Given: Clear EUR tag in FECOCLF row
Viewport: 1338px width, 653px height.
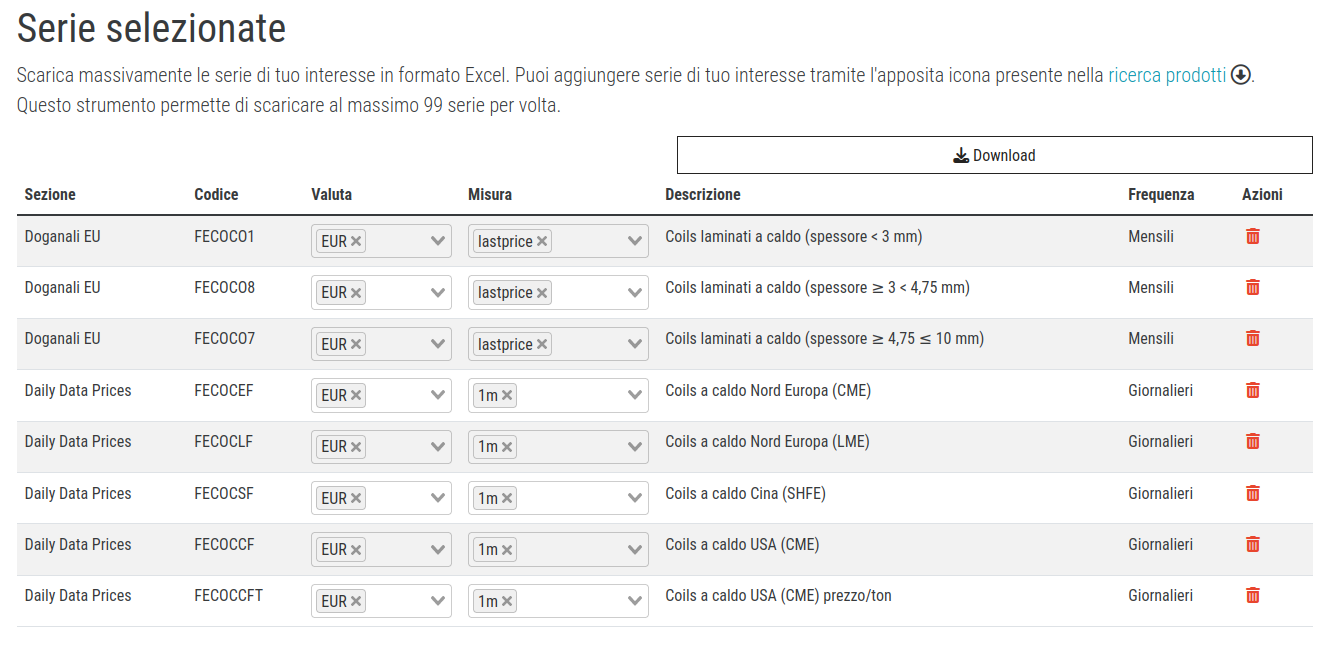Looking at the screenshot, I should (x=356, y=447).
